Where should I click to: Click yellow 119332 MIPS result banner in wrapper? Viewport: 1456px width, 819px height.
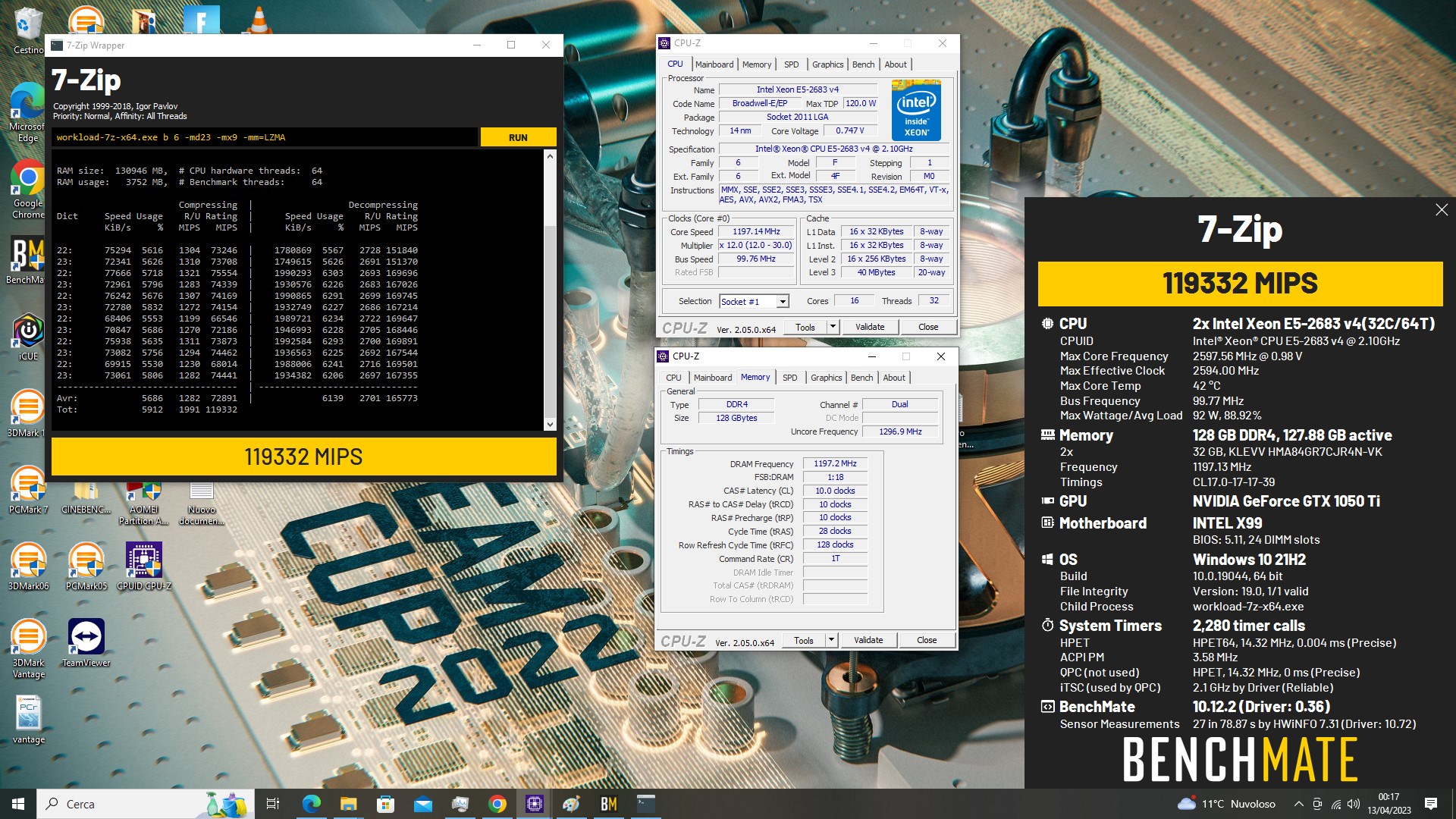[303, 457]
